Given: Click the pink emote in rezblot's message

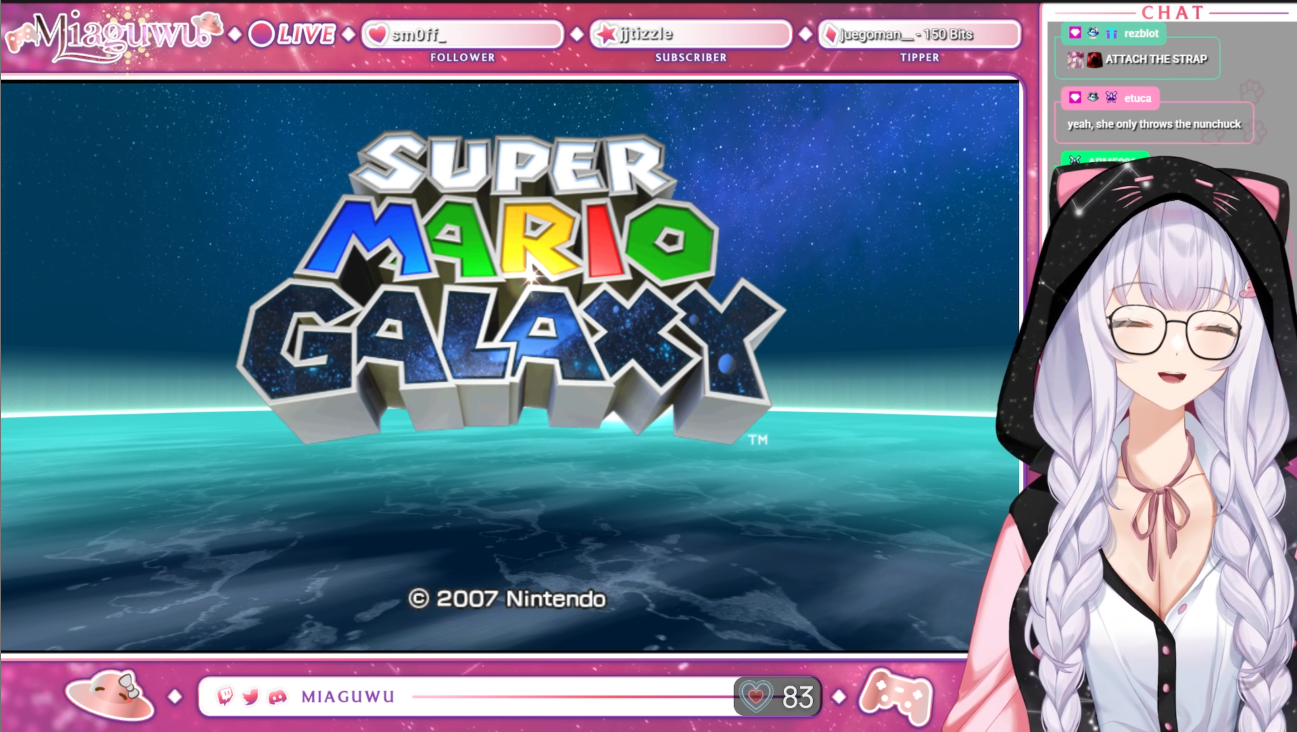Looking at the screenshot, I should [1075, 59].
